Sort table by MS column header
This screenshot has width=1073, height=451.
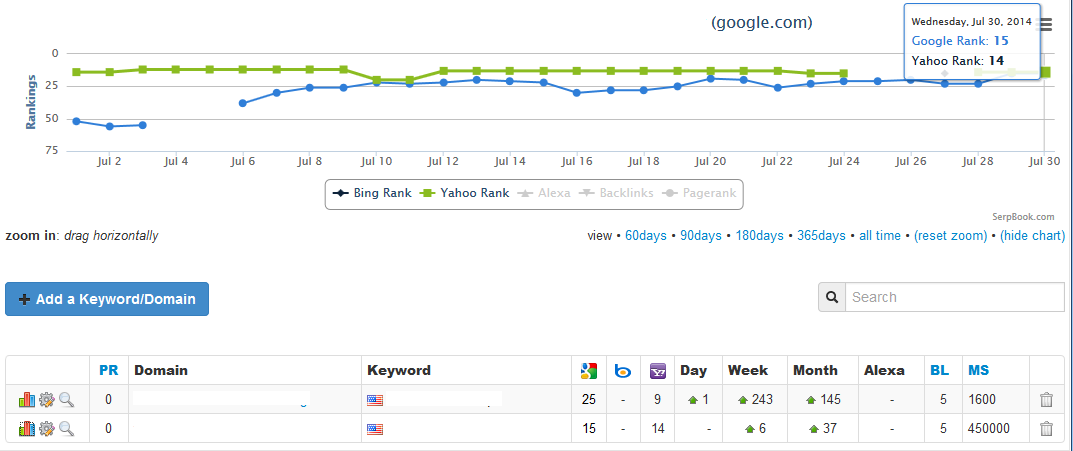point(979,370)
